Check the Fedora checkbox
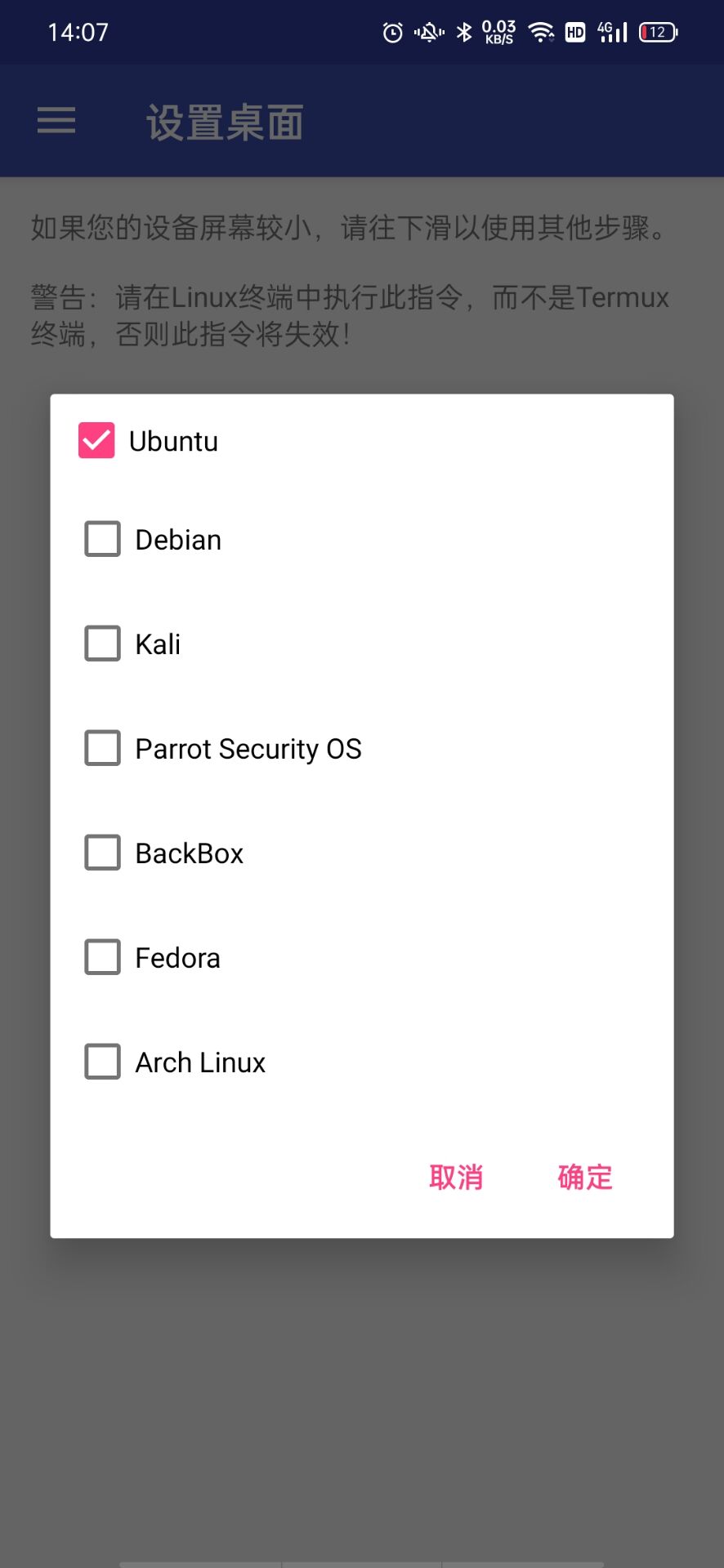 click(103, 958)
